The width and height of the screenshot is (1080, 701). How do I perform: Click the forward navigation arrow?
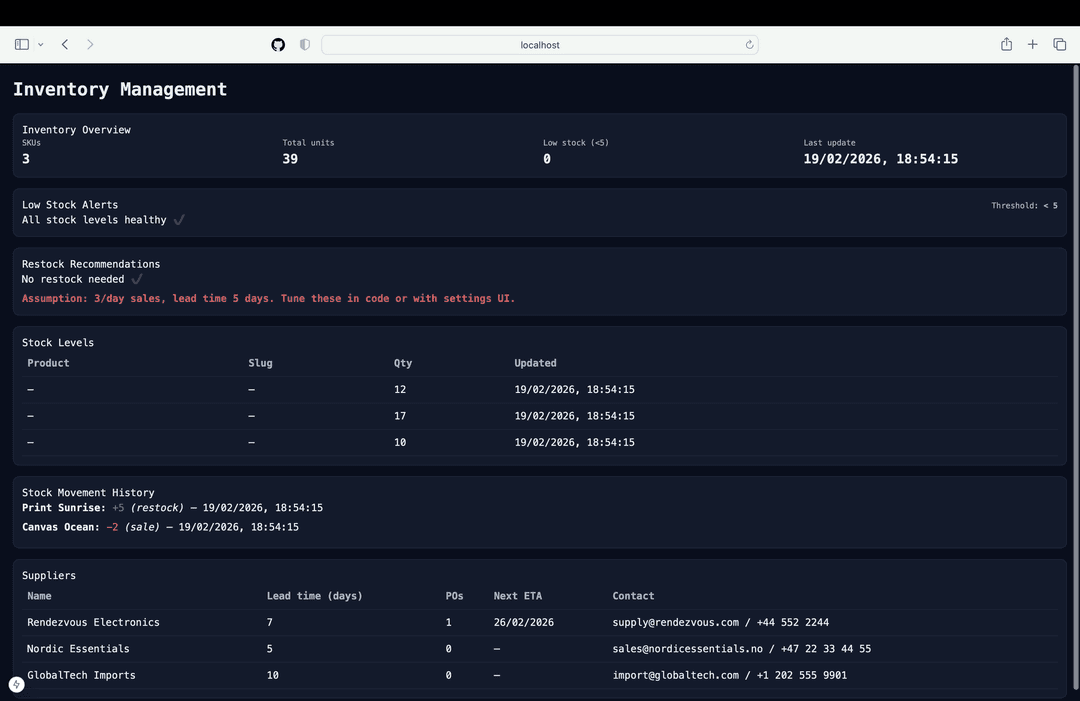90,44
